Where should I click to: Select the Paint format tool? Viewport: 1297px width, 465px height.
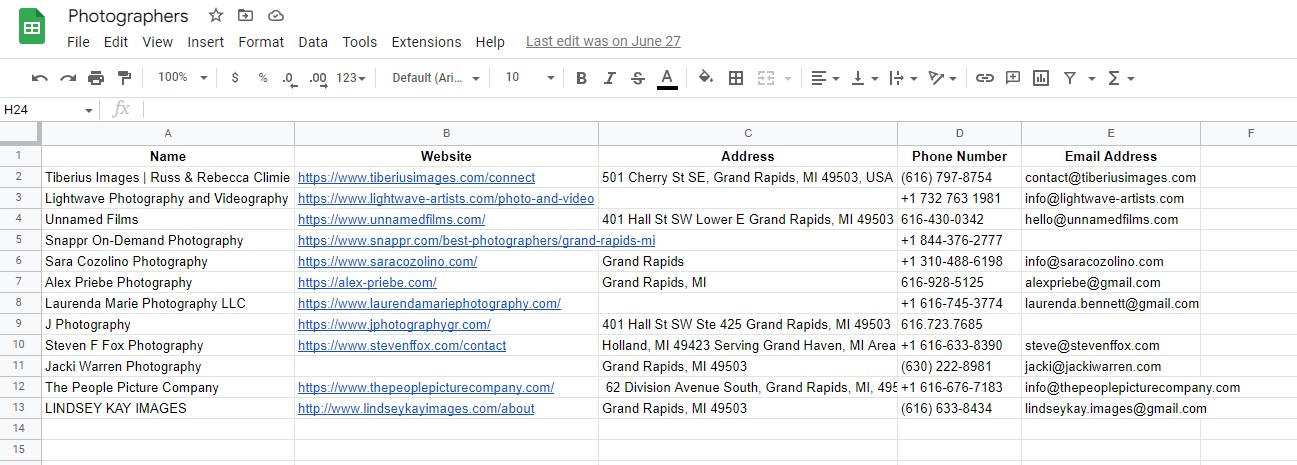(x=124, y=78)
